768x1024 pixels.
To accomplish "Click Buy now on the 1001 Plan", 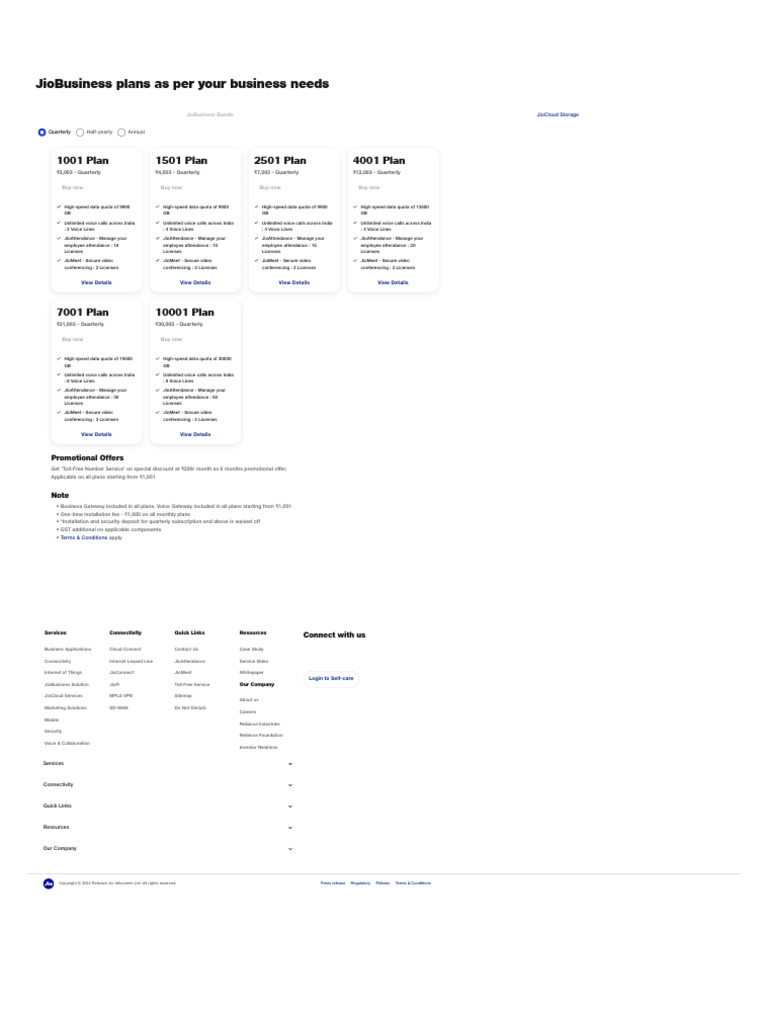I will (x=72, y=187).
